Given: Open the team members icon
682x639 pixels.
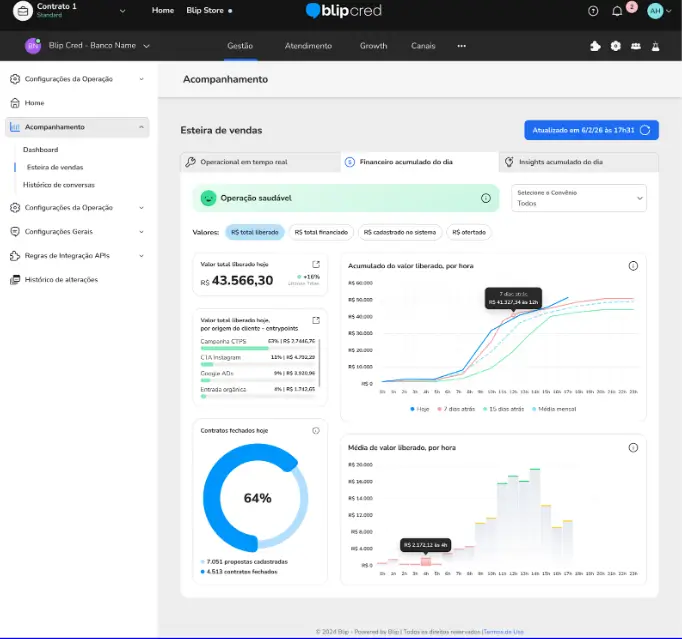Looking at the screenshot, I should pyautogui.click(x=636, y=46).
